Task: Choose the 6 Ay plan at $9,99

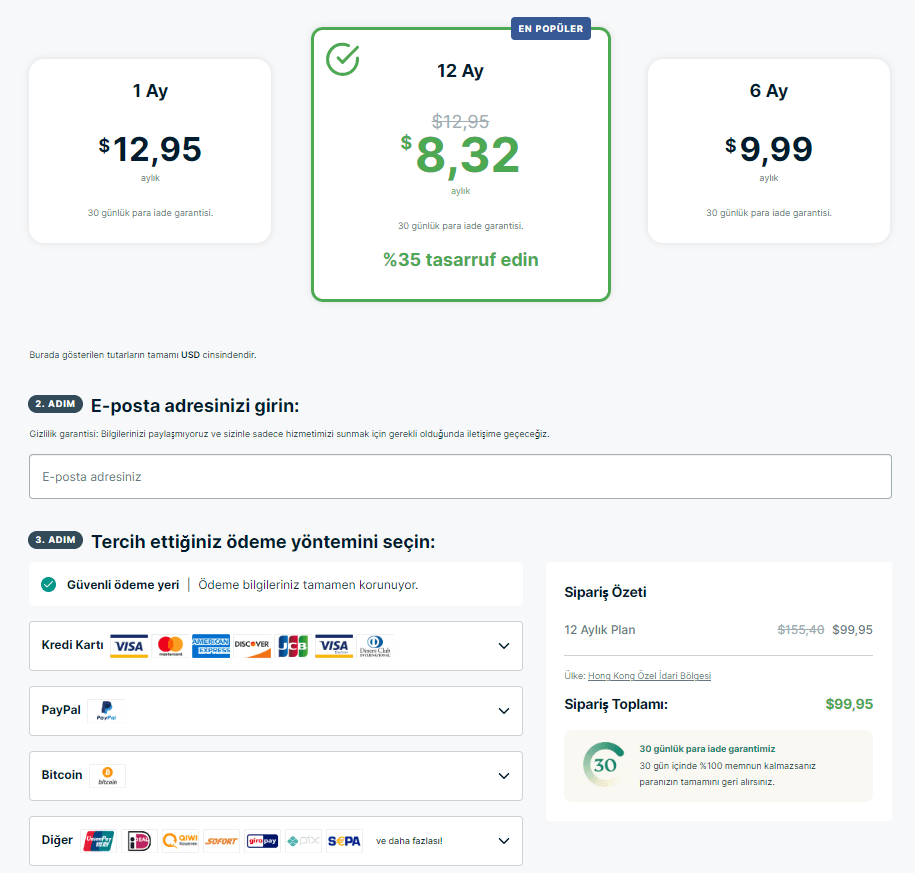Action: tap(768, 150)
